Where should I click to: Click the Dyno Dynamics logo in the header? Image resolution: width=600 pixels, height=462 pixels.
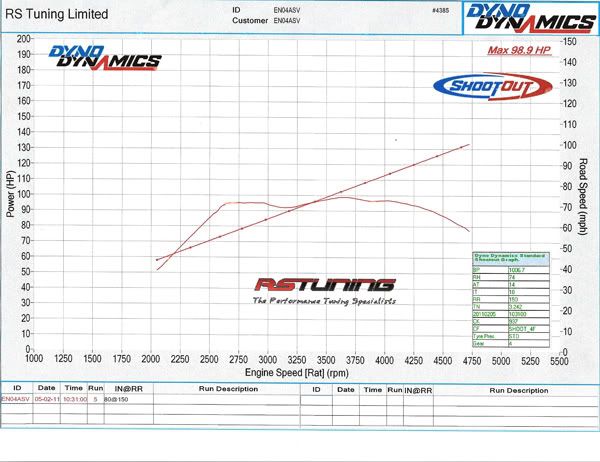pyautogui.click(x=531, y=18)
